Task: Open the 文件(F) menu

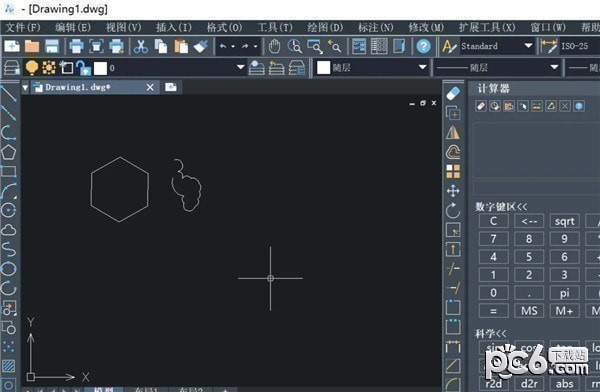Action: [23, 28]
